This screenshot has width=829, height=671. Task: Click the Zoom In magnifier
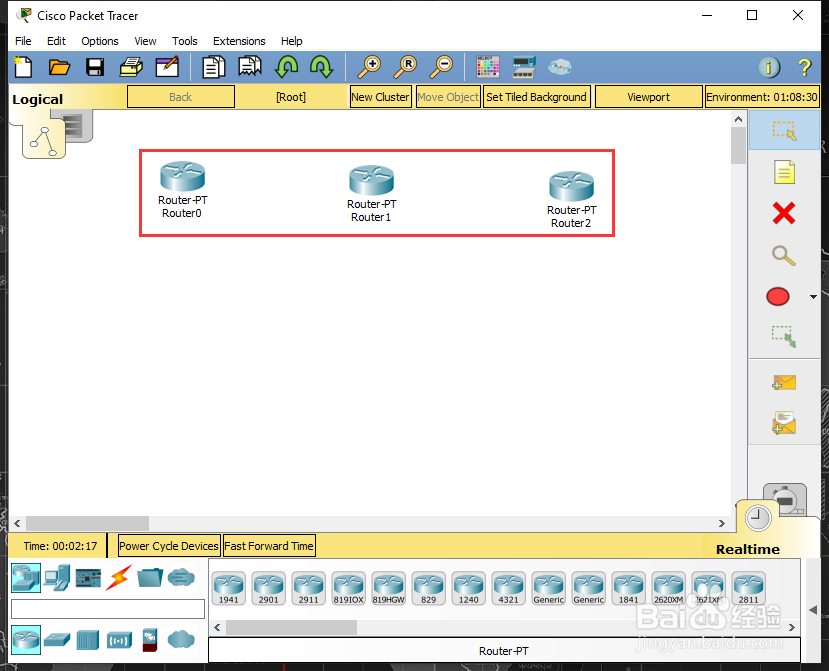pos(369,67)
